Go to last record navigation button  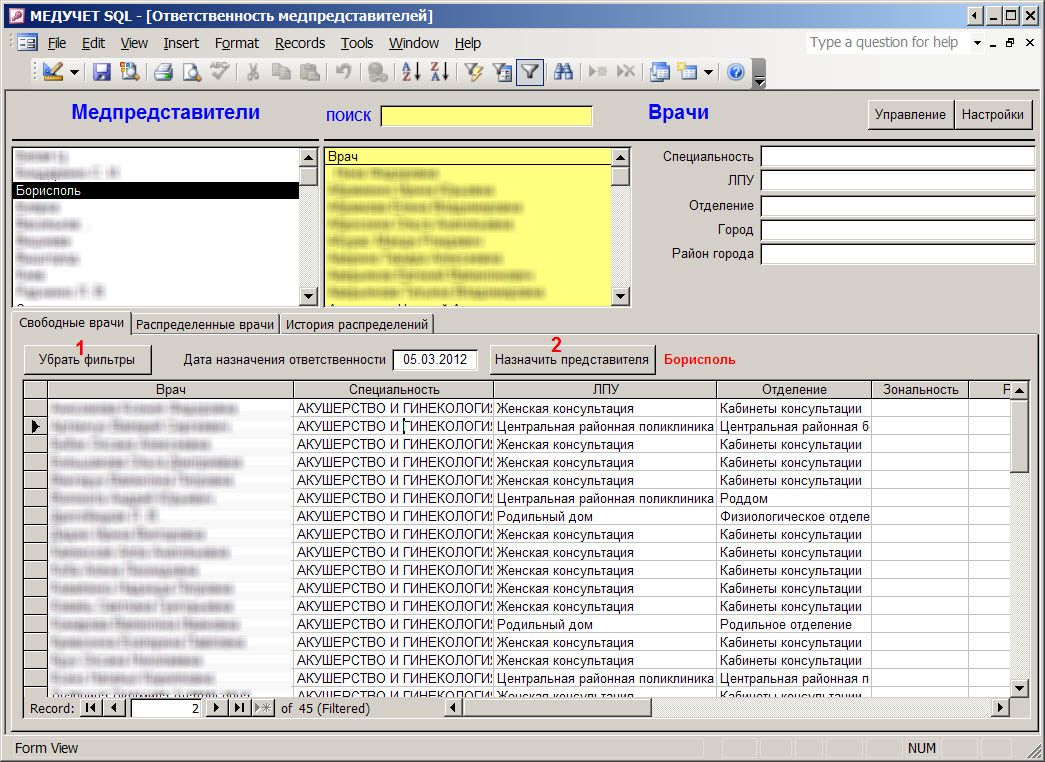(x=239, y=708)
